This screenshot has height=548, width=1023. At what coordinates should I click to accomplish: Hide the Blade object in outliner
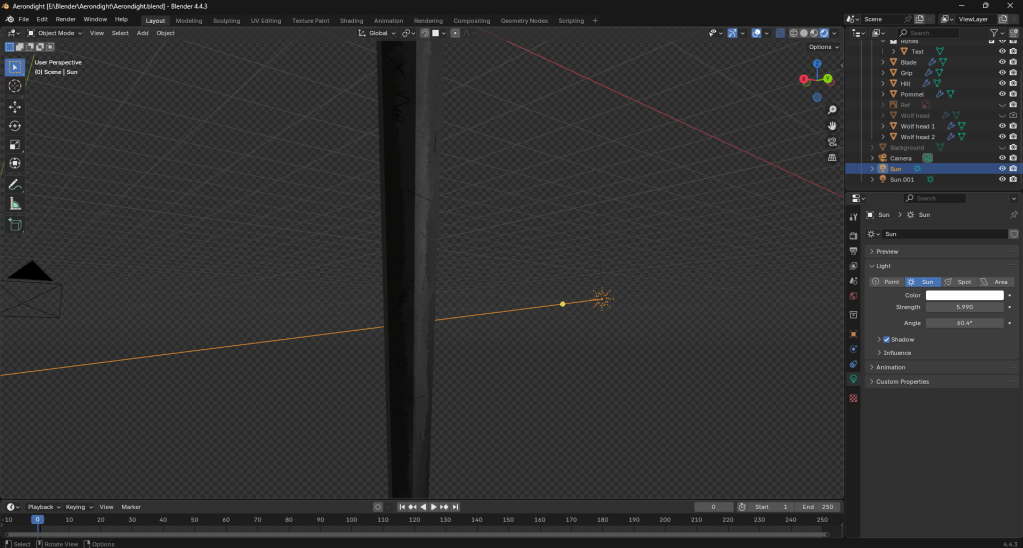click(1002, 62)
